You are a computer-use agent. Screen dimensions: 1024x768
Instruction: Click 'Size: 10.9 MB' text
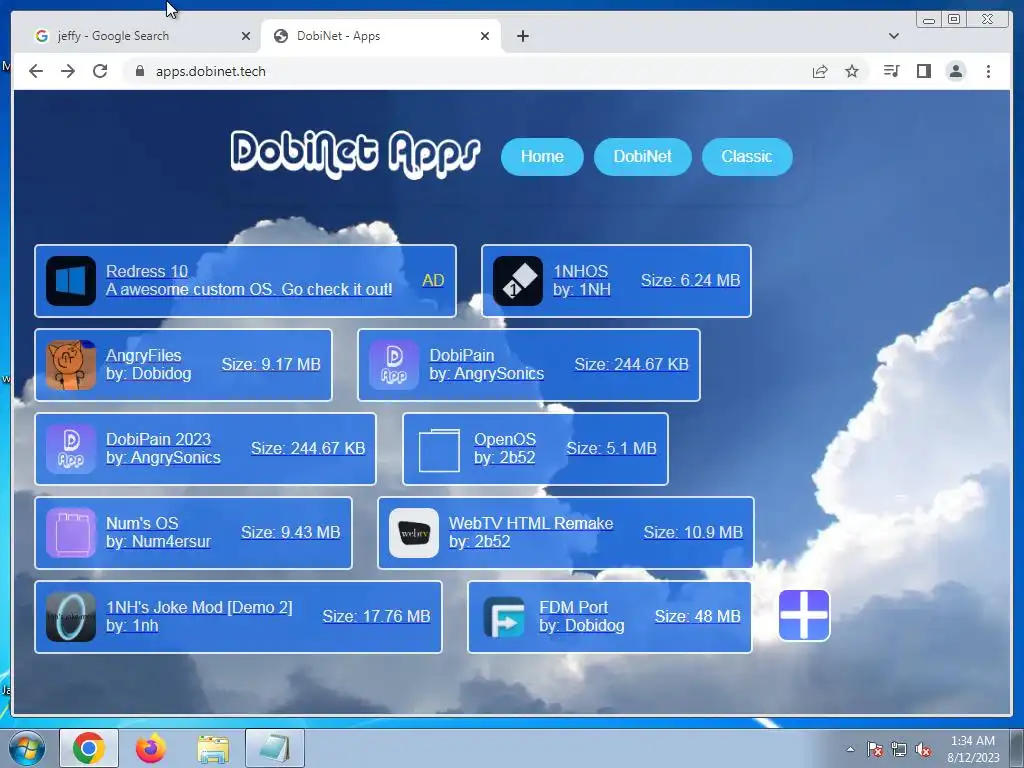[693, 532]
